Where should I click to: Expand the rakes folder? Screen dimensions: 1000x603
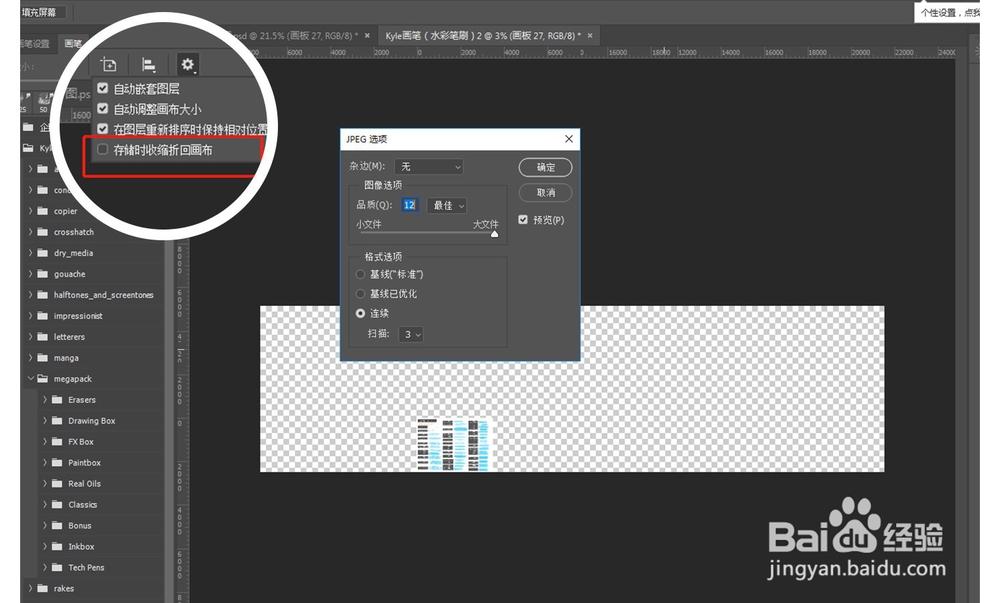30,588
